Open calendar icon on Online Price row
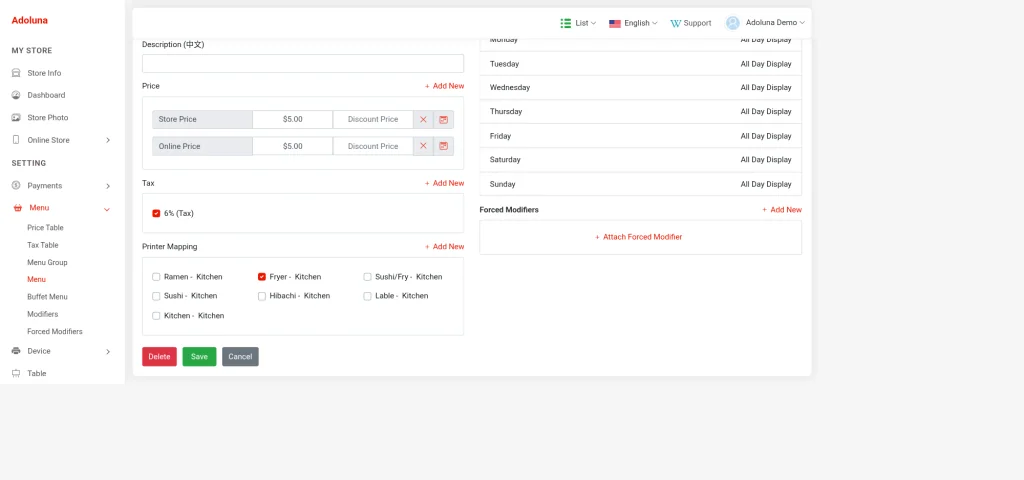Screen dimensions: 1024x480 pos(443,146)
